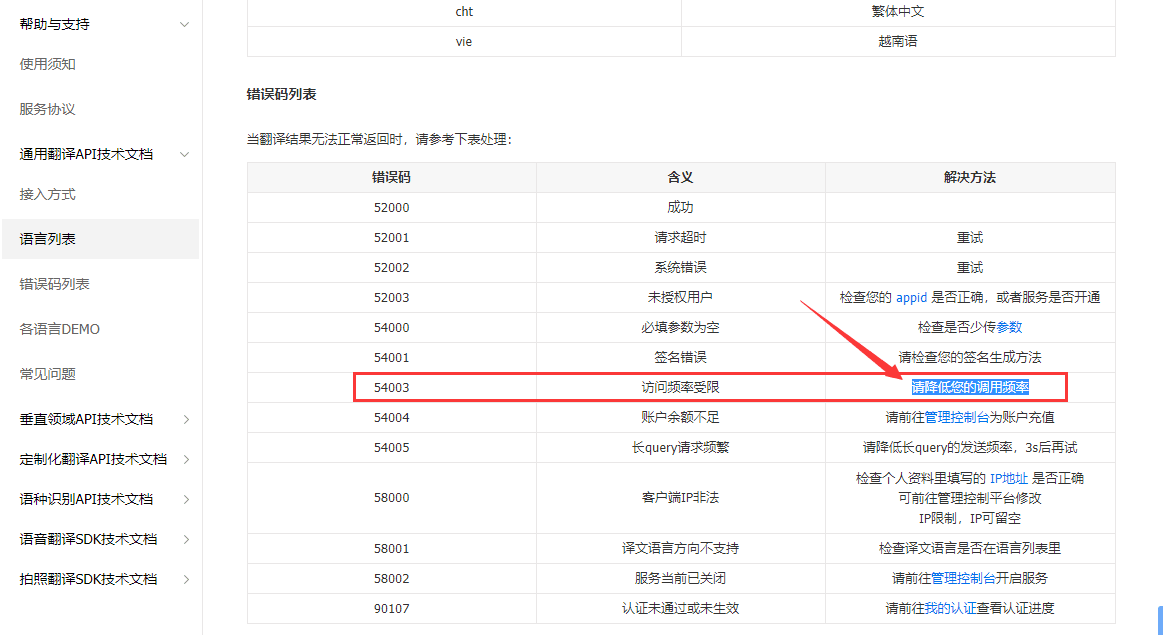Open 各语言DEMO sidebar item
The width and height of the screenshot is (1163, 635).
click(60, 330)
